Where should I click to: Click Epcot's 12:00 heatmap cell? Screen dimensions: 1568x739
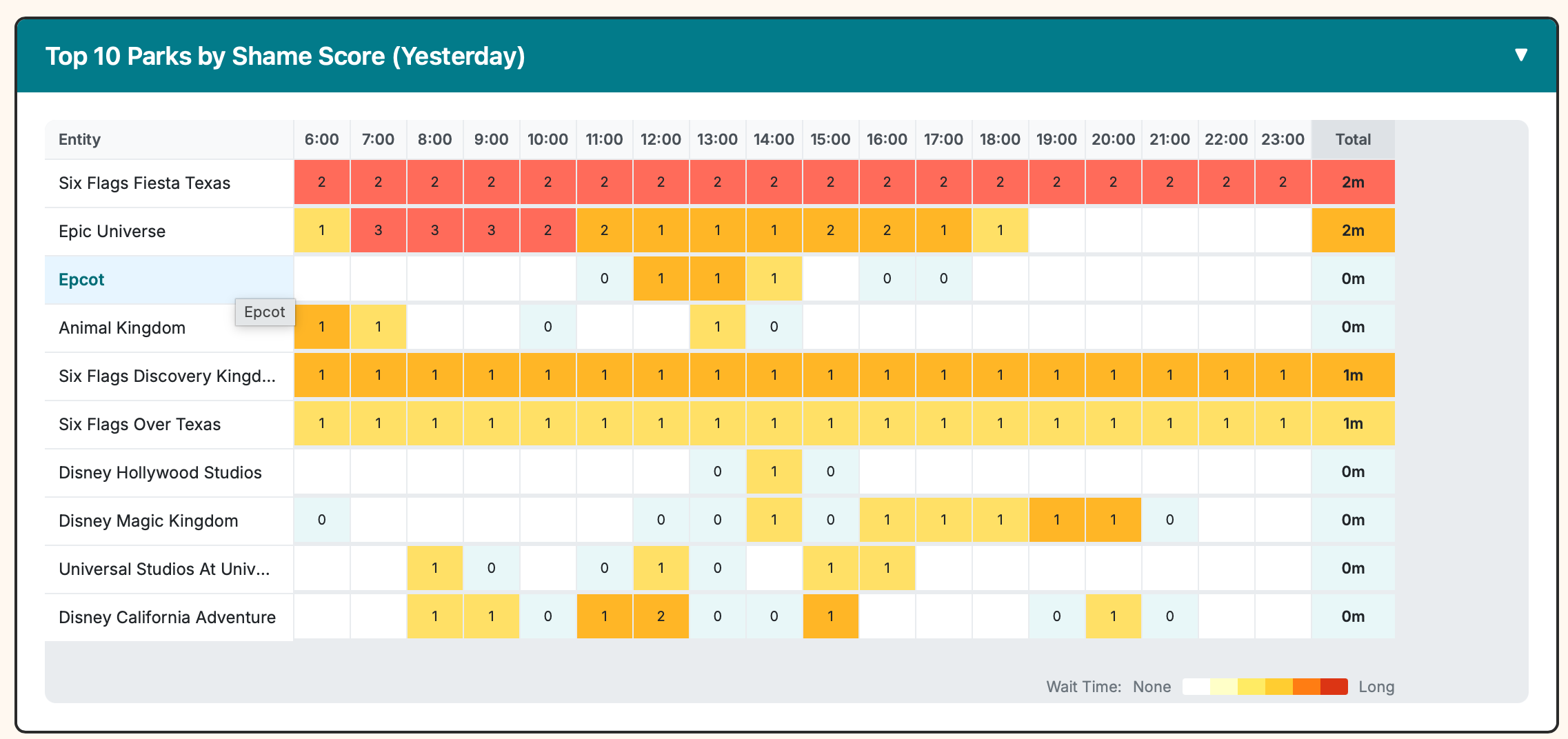pyautogui.click(x=661, y=279)
